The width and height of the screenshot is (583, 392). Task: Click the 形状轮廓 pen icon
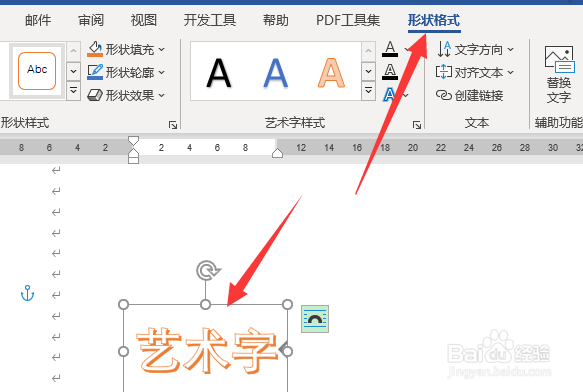[95, 72]
